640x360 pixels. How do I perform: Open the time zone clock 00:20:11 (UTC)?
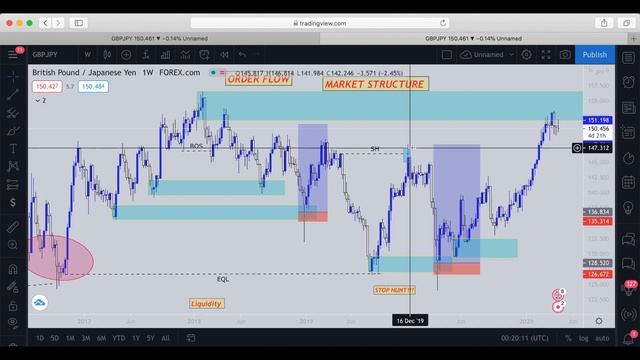pyautogui.click(x=525, y=338)
